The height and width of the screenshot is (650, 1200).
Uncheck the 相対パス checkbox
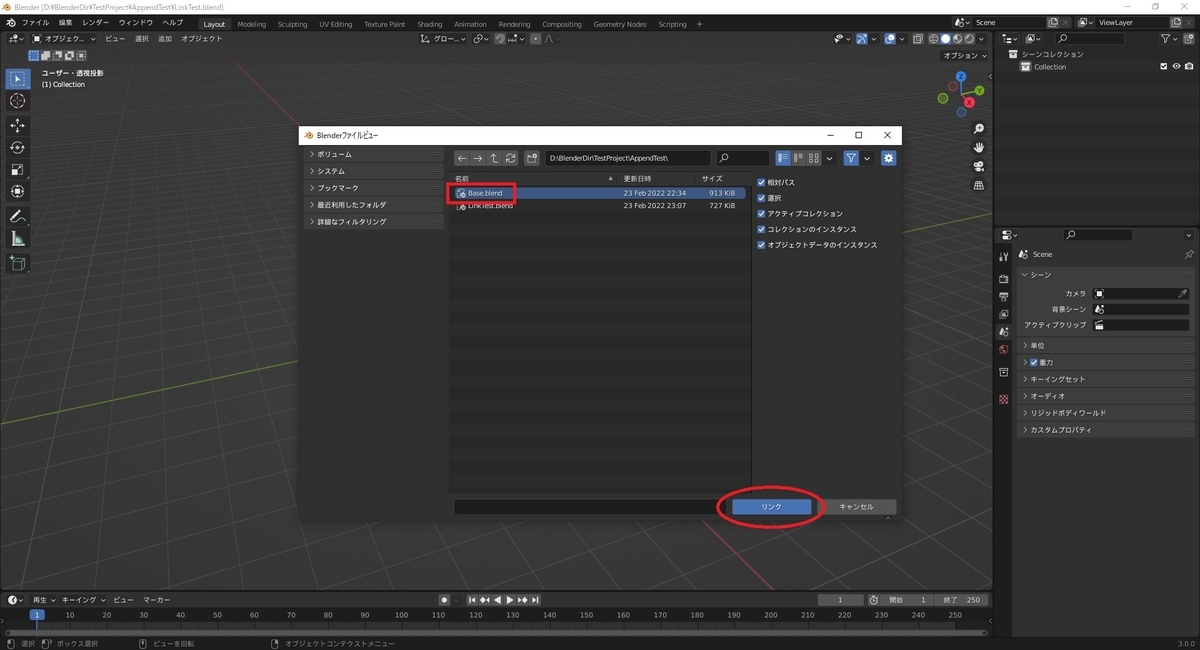761,183
